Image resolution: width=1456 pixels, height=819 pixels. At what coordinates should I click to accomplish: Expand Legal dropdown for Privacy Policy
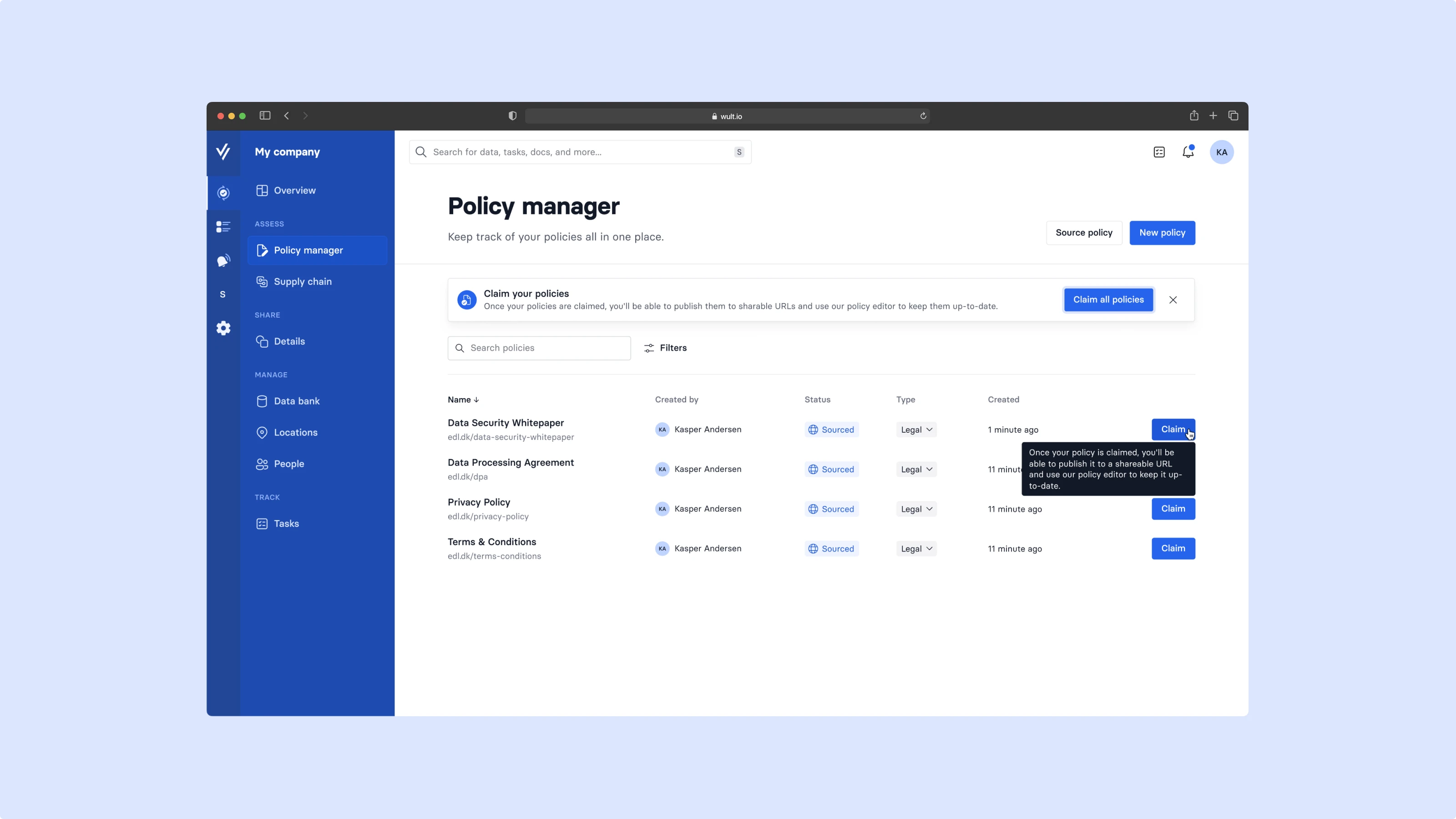coord(916,509)
